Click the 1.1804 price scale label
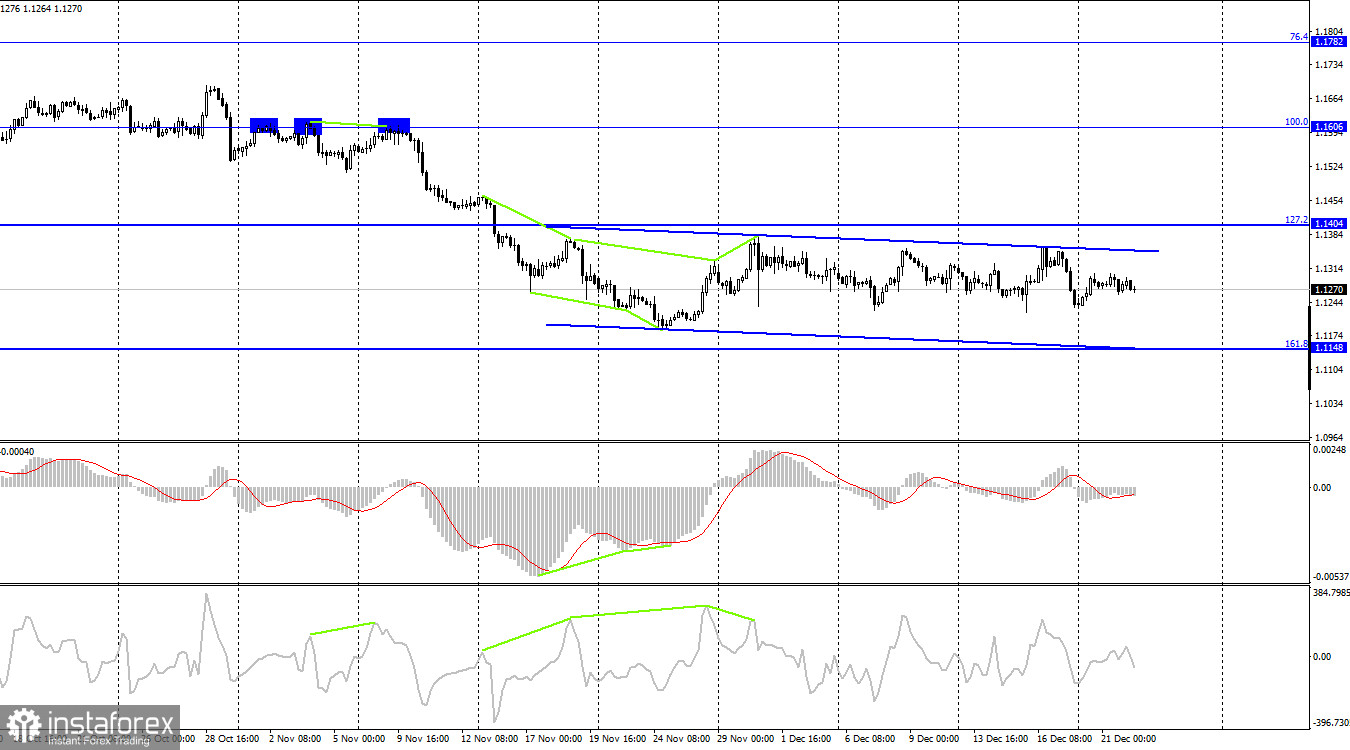1350x750 pixels. click(1331, 31)
